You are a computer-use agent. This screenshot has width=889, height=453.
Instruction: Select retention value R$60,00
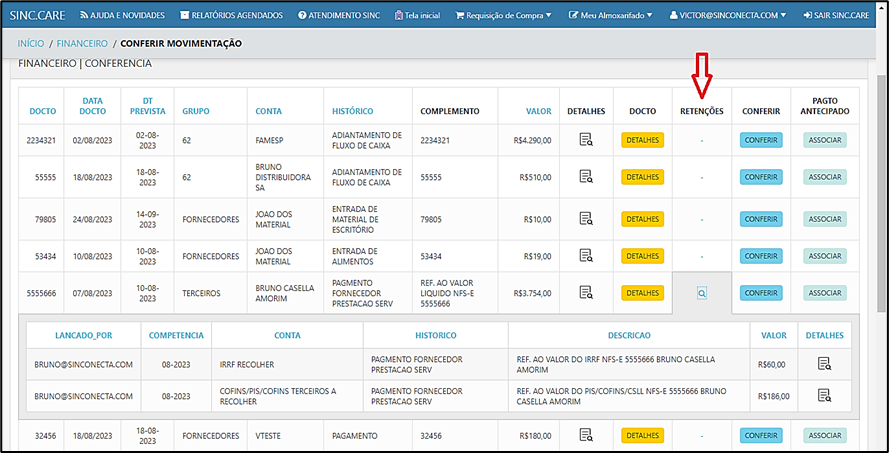click(773, 365)
